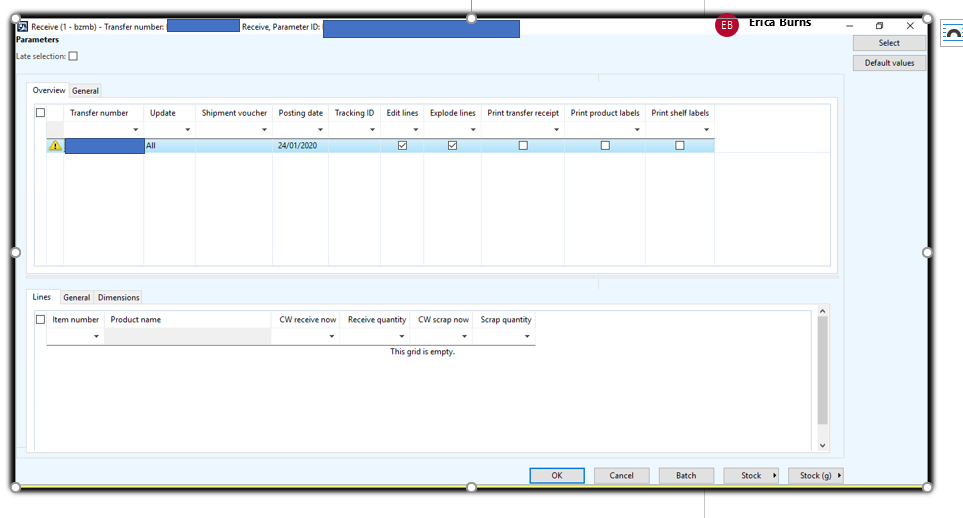Open the Item number filter dropdown

click(97, 337)
